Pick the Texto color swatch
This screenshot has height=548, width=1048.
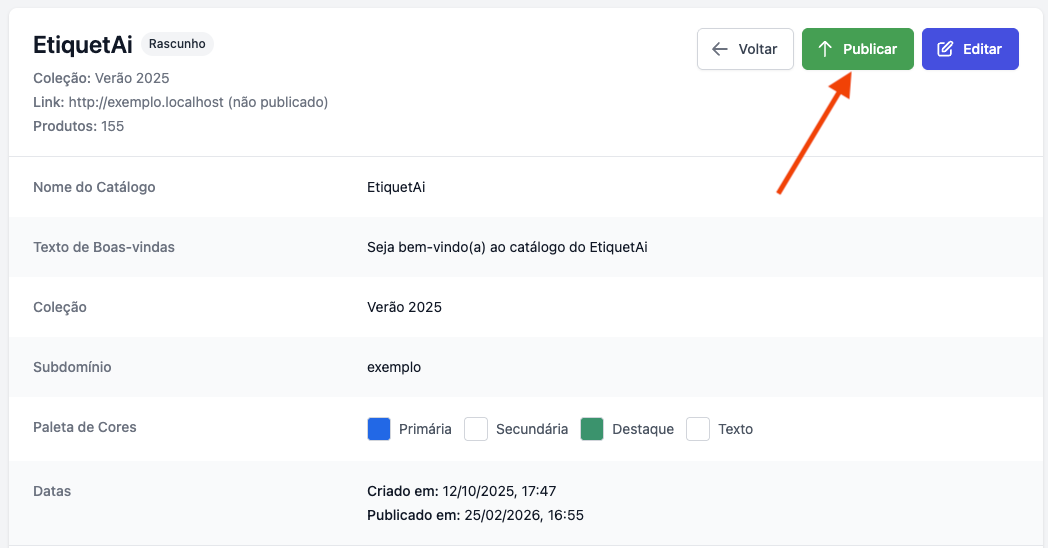(x=698, y=429)
